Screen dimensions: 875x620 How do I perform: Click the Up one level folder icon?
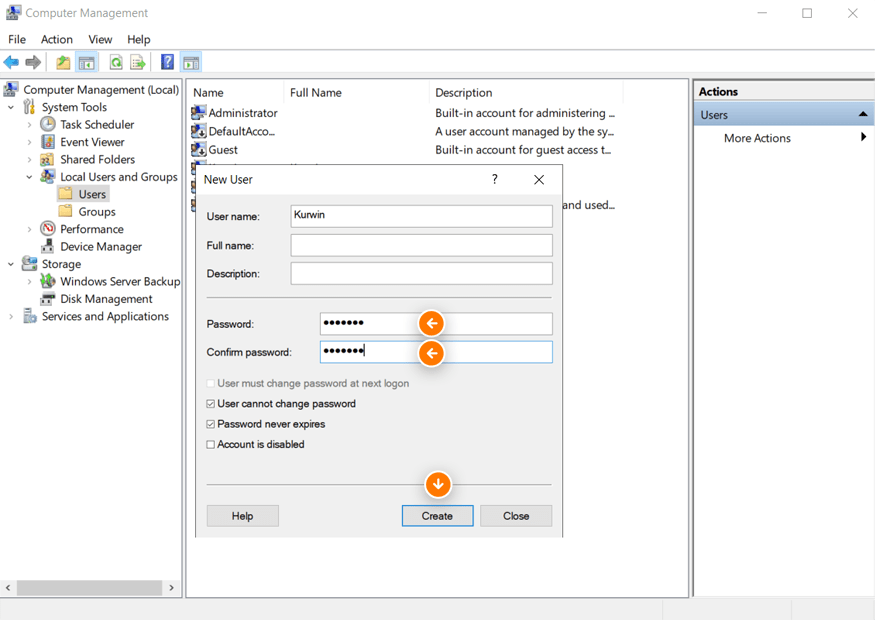click(62, 61)
